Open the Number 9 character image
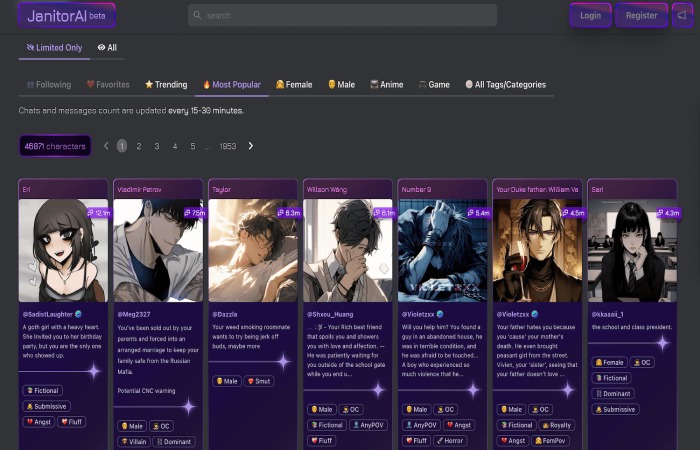This screenshot has width=700, height=450. [x=442, y=250]
